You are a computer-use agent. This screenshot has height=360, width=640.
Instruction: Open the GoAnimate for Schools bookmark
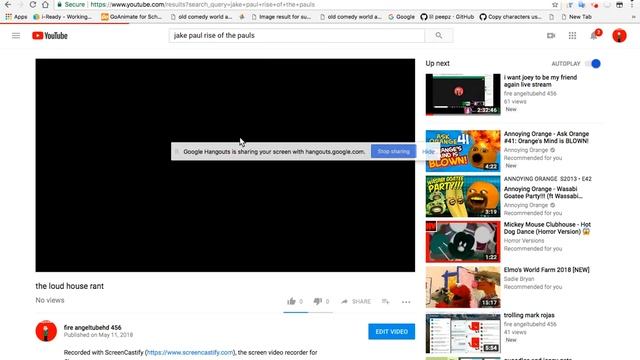(131, 17)
